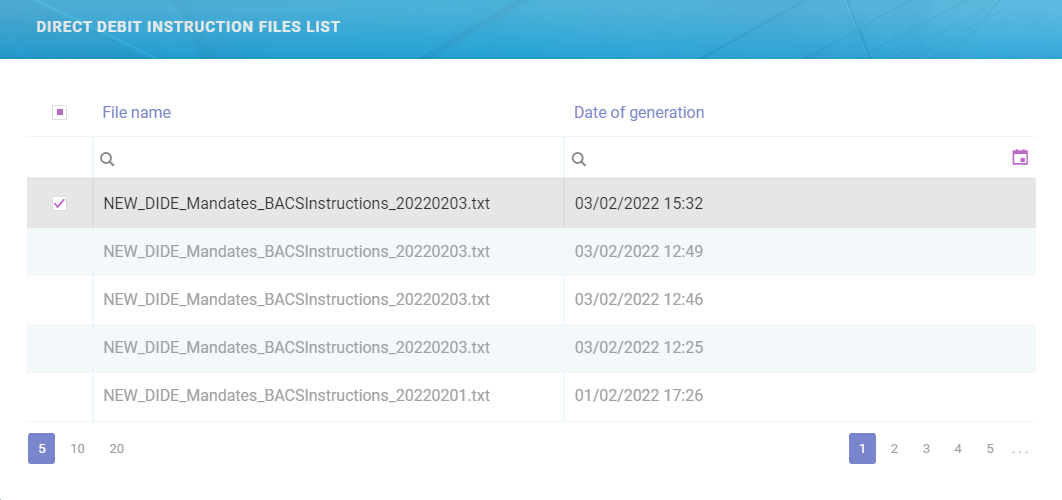Set page size to 10 rows

pyautogui.click(x=77, y=449)
